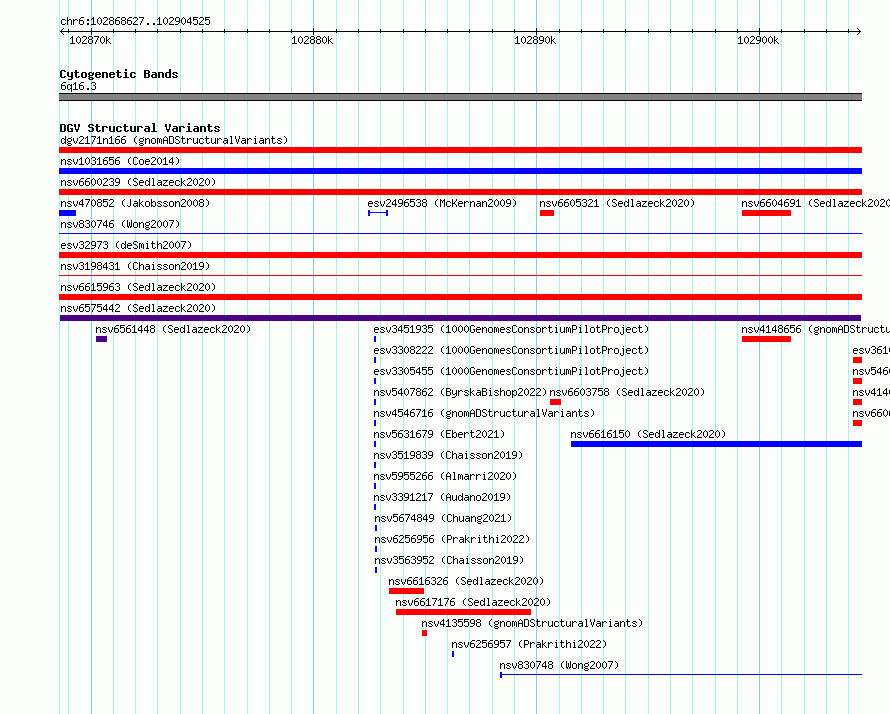Select the nsv6256956 (Prakrithi2022) label
Screen dimensions: 890x714
[x=452, y=539]
